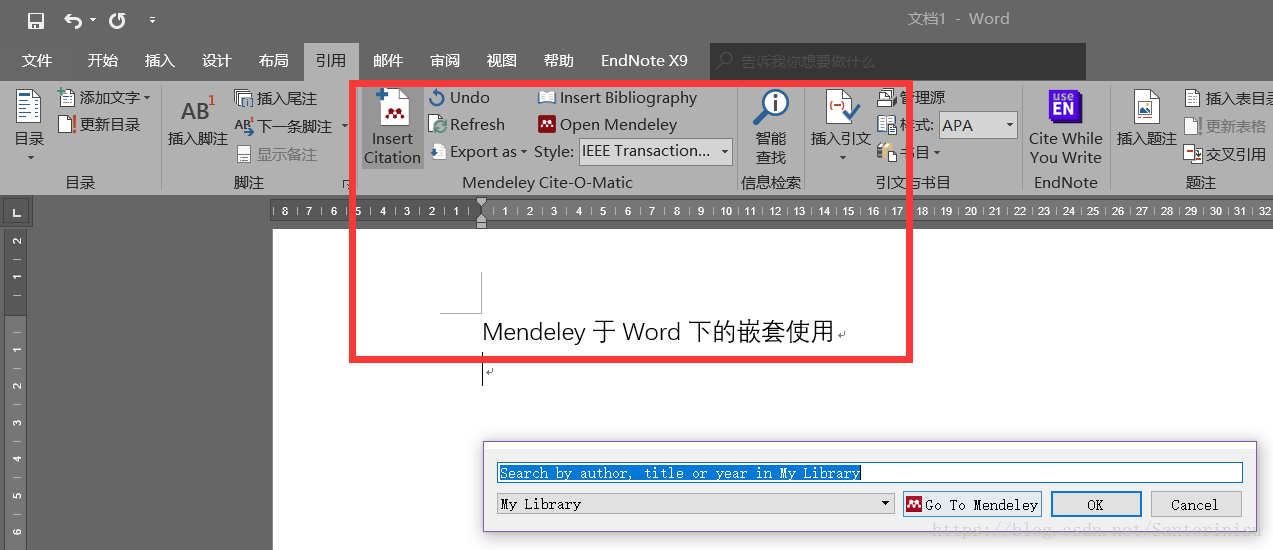
Task: Open the Export as dropdown
Action: click(x=478, y=152)
